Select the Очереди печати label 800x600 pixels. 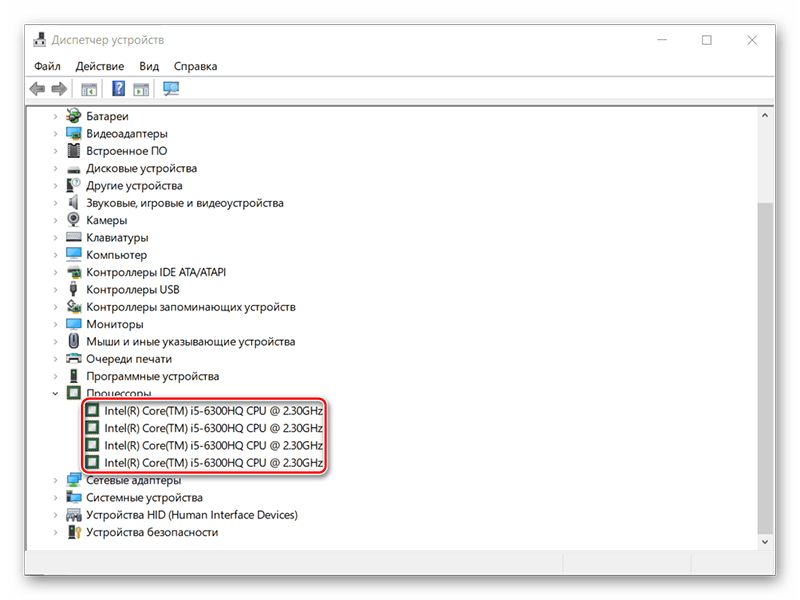[129, 359]
